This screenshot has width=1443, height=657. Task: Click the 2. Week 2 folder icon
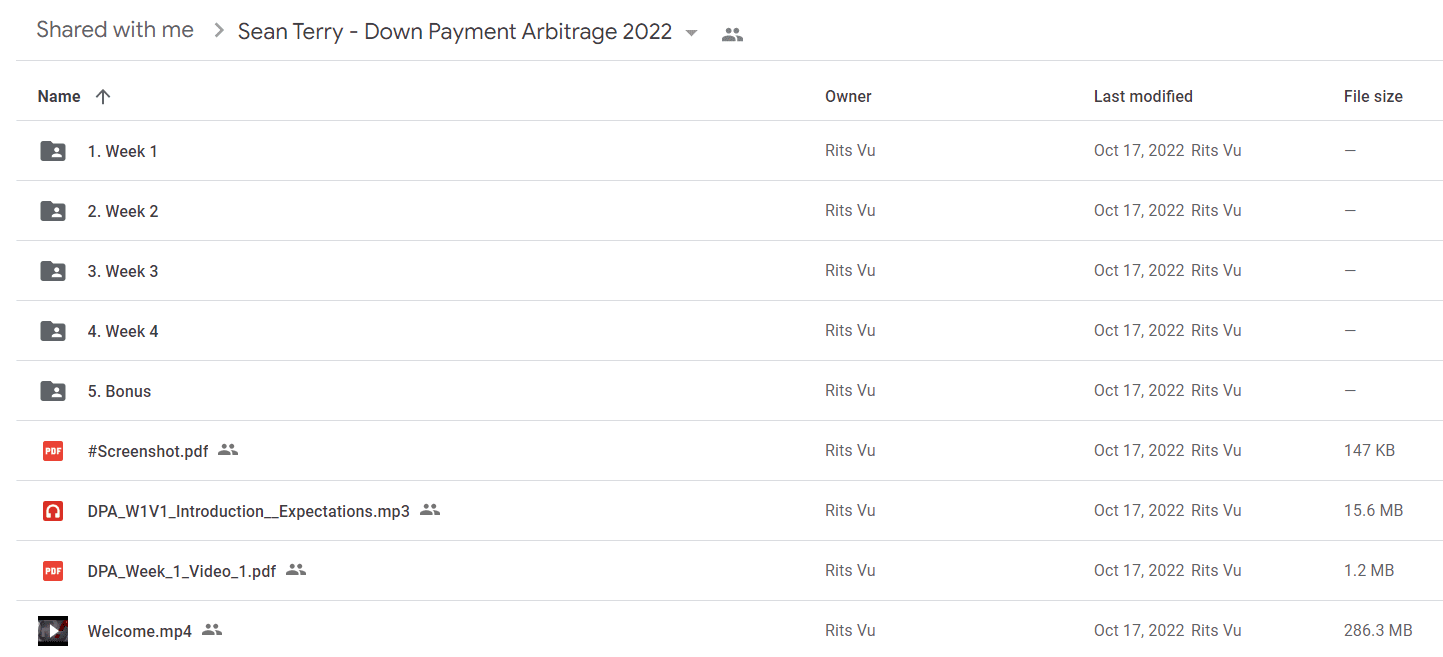pos(53,211)
